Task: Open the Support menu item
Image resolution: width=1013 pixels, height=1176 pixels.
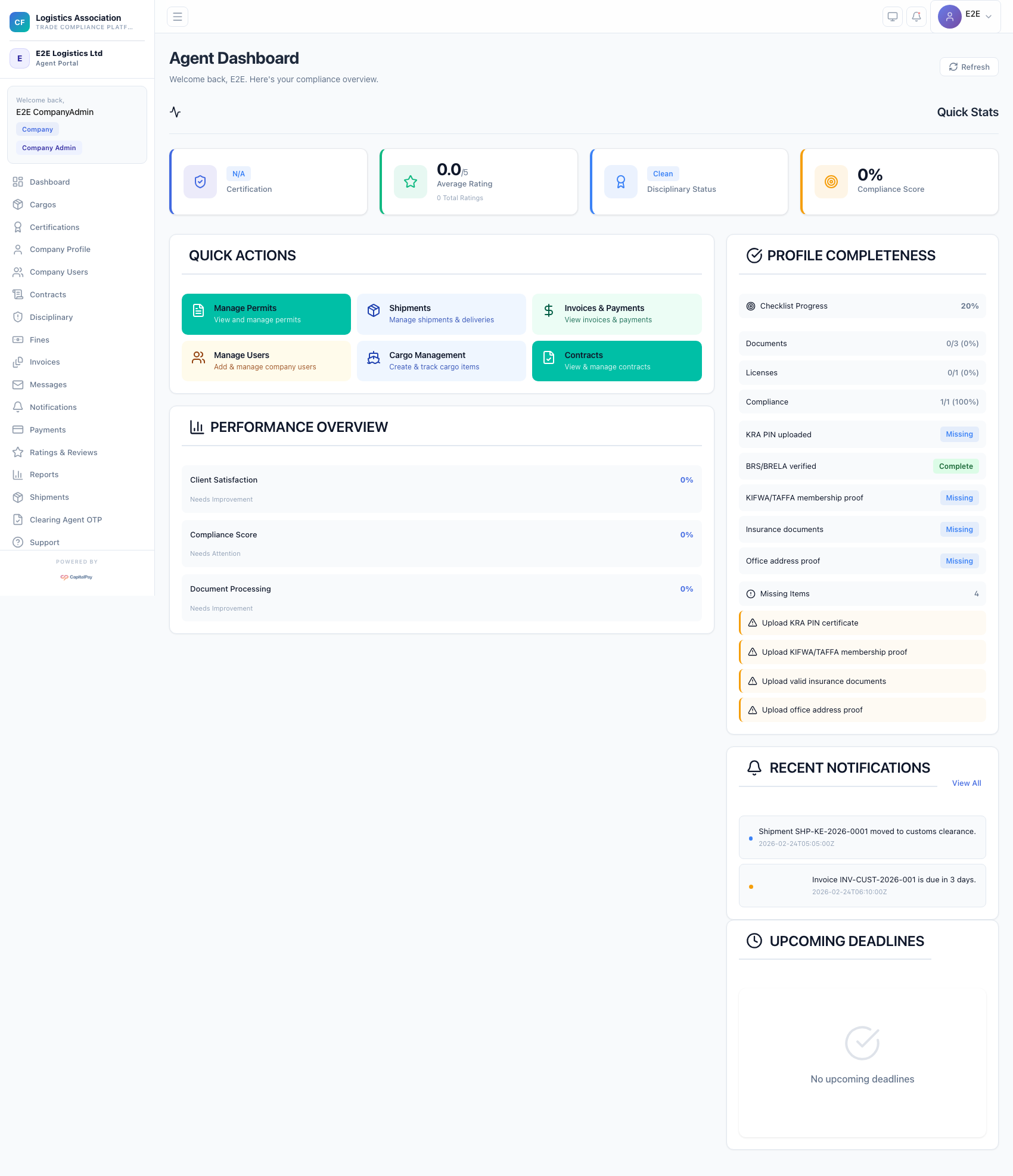Action: (44, 542)
